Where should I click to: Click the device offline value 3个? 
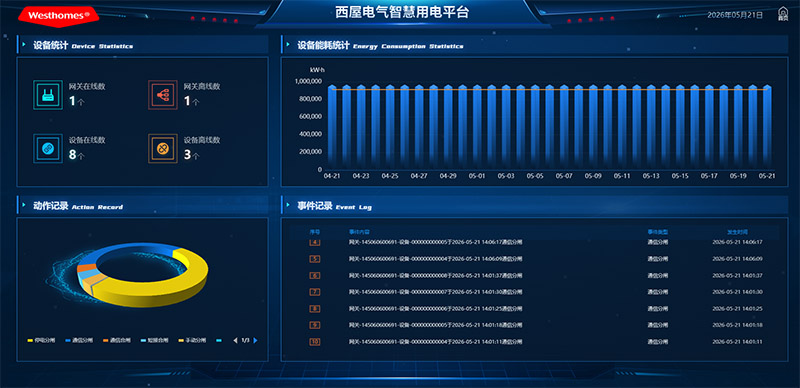192,155
